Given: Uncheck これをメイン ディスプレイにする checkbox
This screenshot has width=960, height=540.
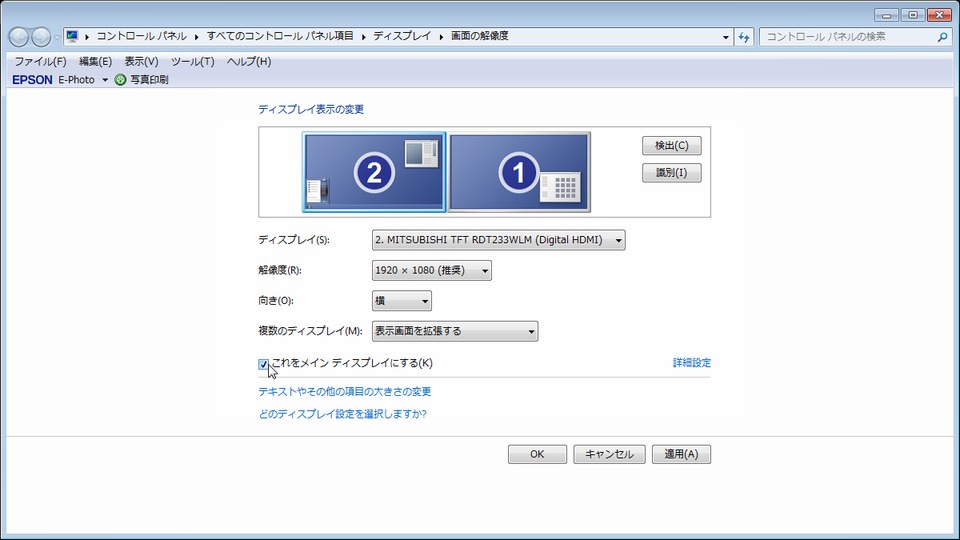Looking at the screenshot, I should pyautogui.click(x=264, y=364).
